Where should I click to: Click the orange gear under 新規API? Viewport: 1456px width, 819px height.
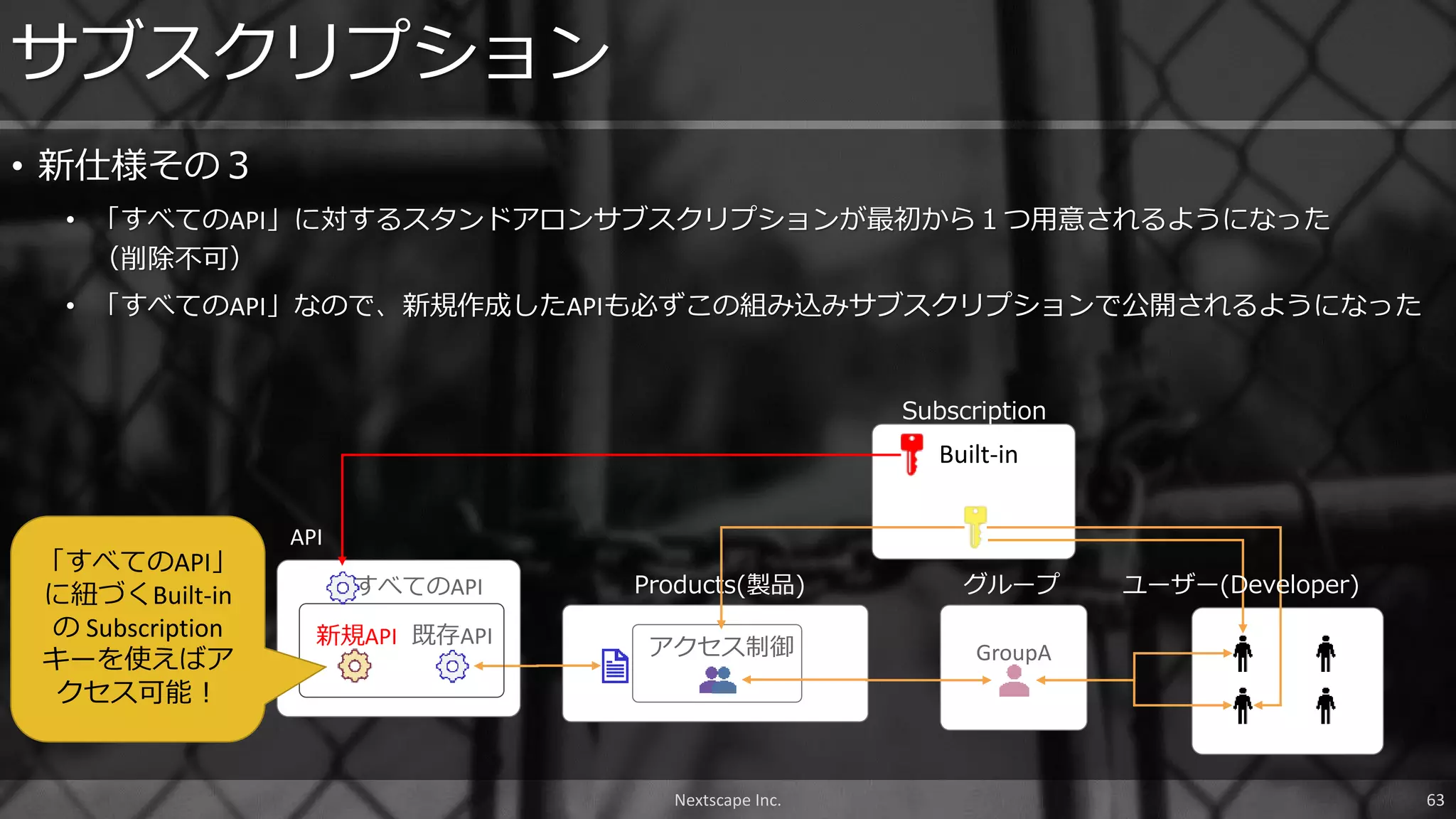[x=354, y=666]
